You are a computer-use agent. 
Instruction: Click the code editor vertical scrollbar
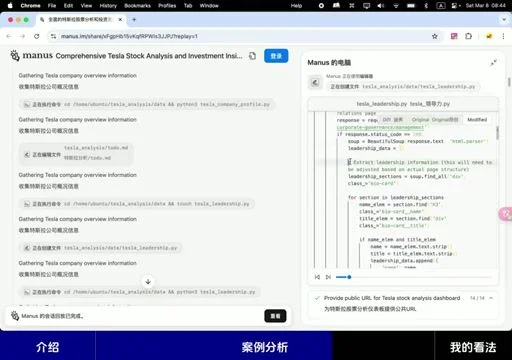pyautogui.click(x=497, y=133)
